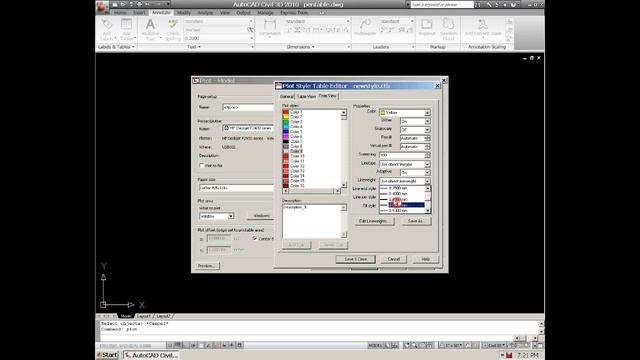The width and height of the screenshot is (640, 360).
Task: Click the AutoCAD Civil taskbar item
Action: (x=151, y=355)
